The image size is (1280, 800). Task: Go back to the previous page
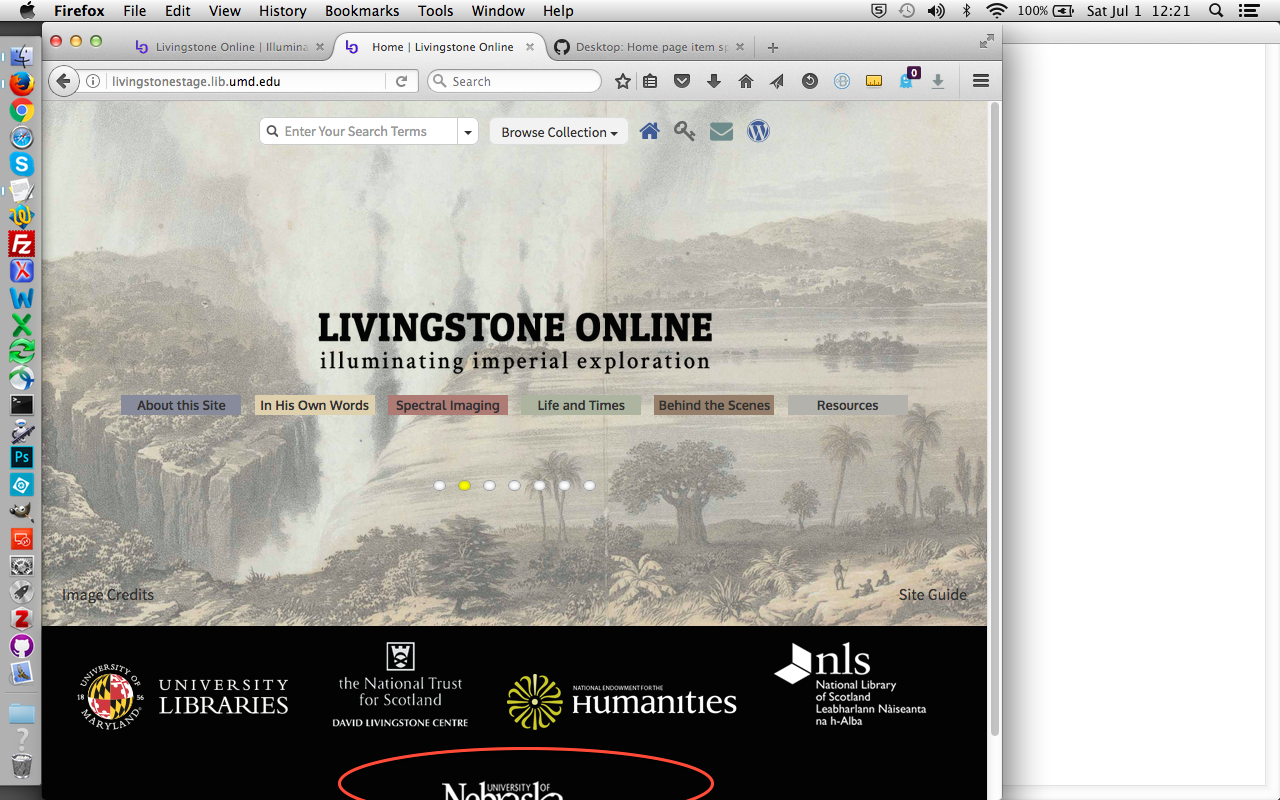64,82
